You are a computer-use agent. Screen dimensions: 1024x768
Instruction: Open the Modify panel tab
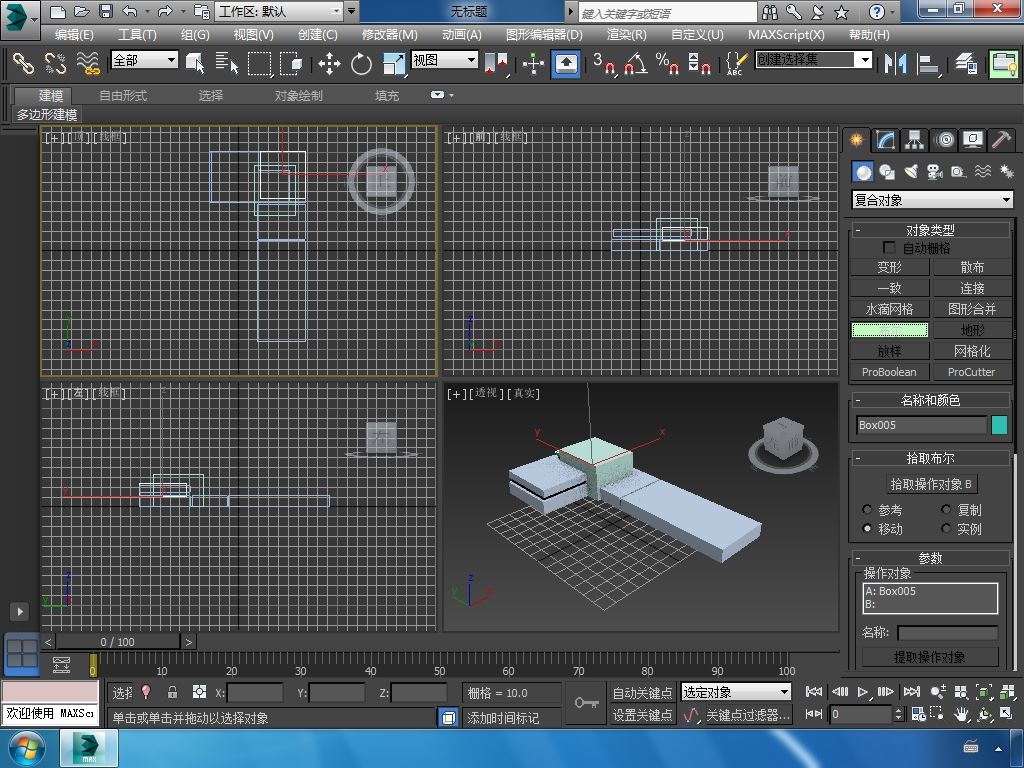pyautogui.click(x=886, y=140)
